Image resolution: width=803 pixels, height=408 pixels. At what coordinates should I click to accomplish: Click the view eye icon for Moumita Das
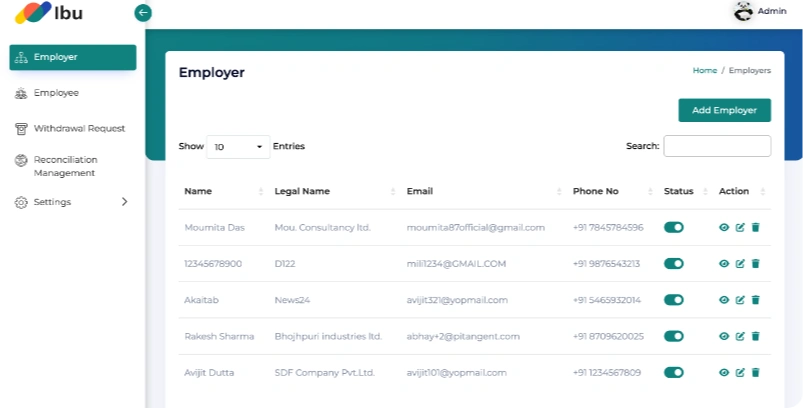tap(724, 228)
